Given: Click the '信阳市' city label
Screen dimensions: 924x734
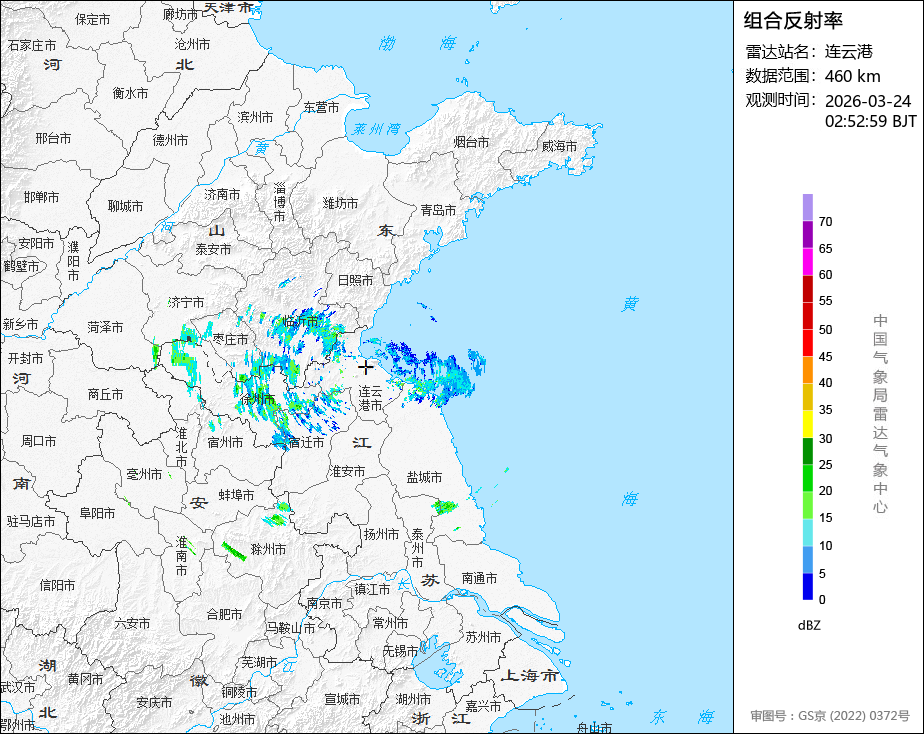Looking at the screenshot, I should [x=57, y=585].
